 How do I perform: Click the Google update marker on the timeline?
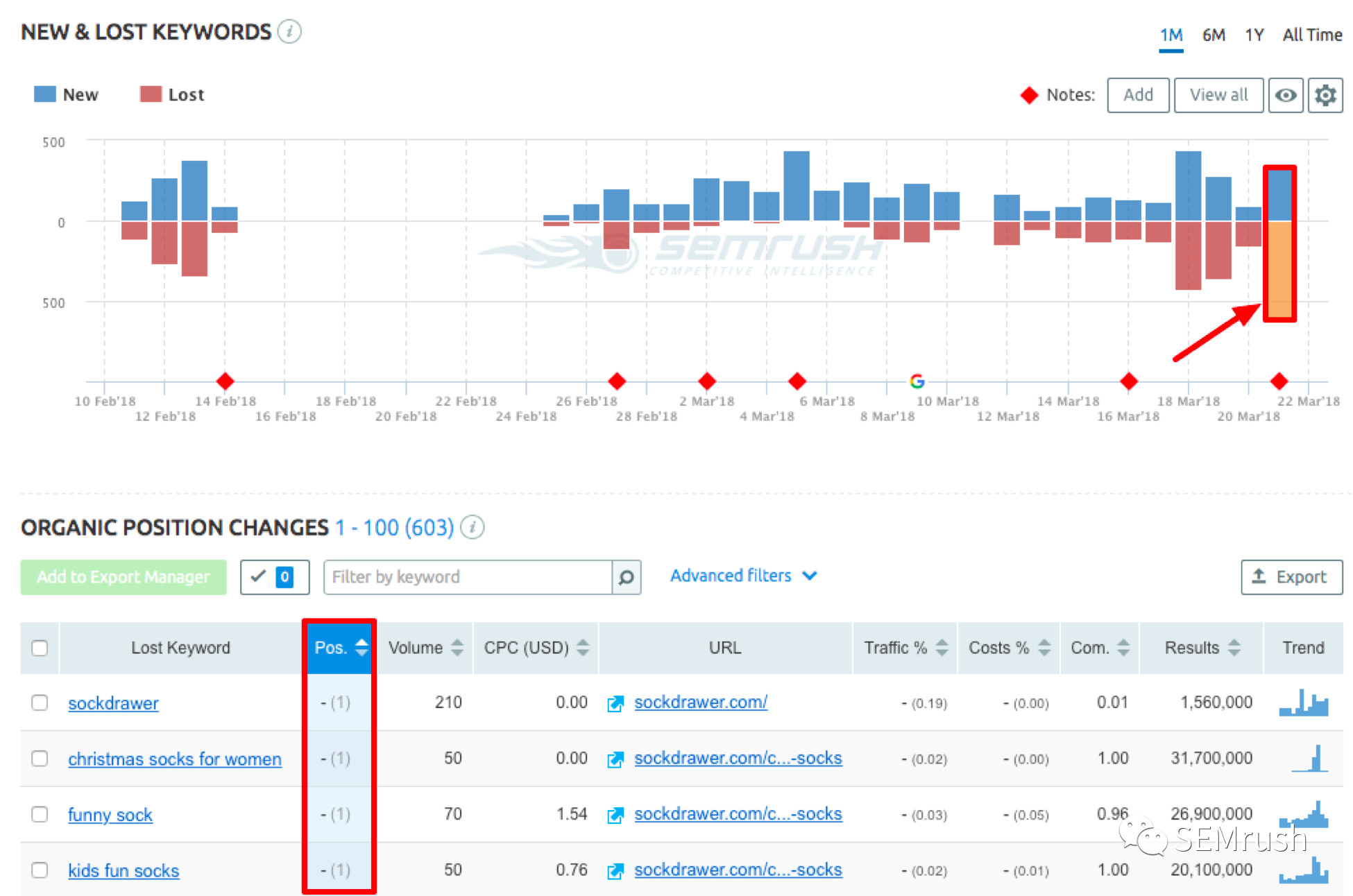[917, 381]
